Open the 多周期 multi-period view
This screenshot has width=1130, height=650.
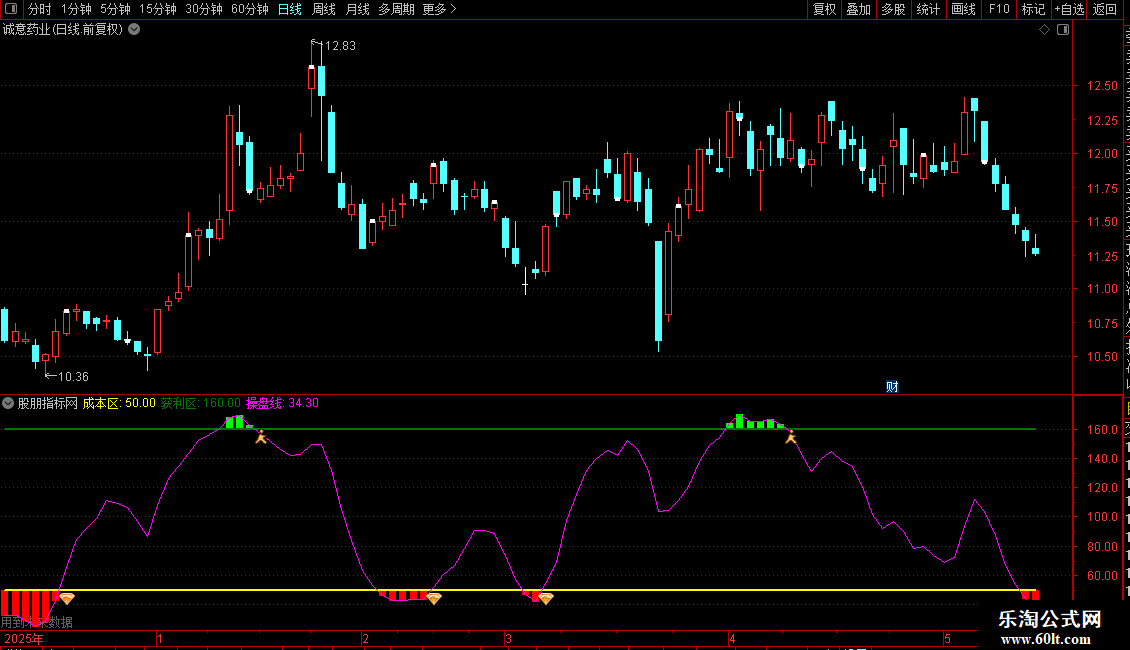pyautogui.click(x=396, y=9)
